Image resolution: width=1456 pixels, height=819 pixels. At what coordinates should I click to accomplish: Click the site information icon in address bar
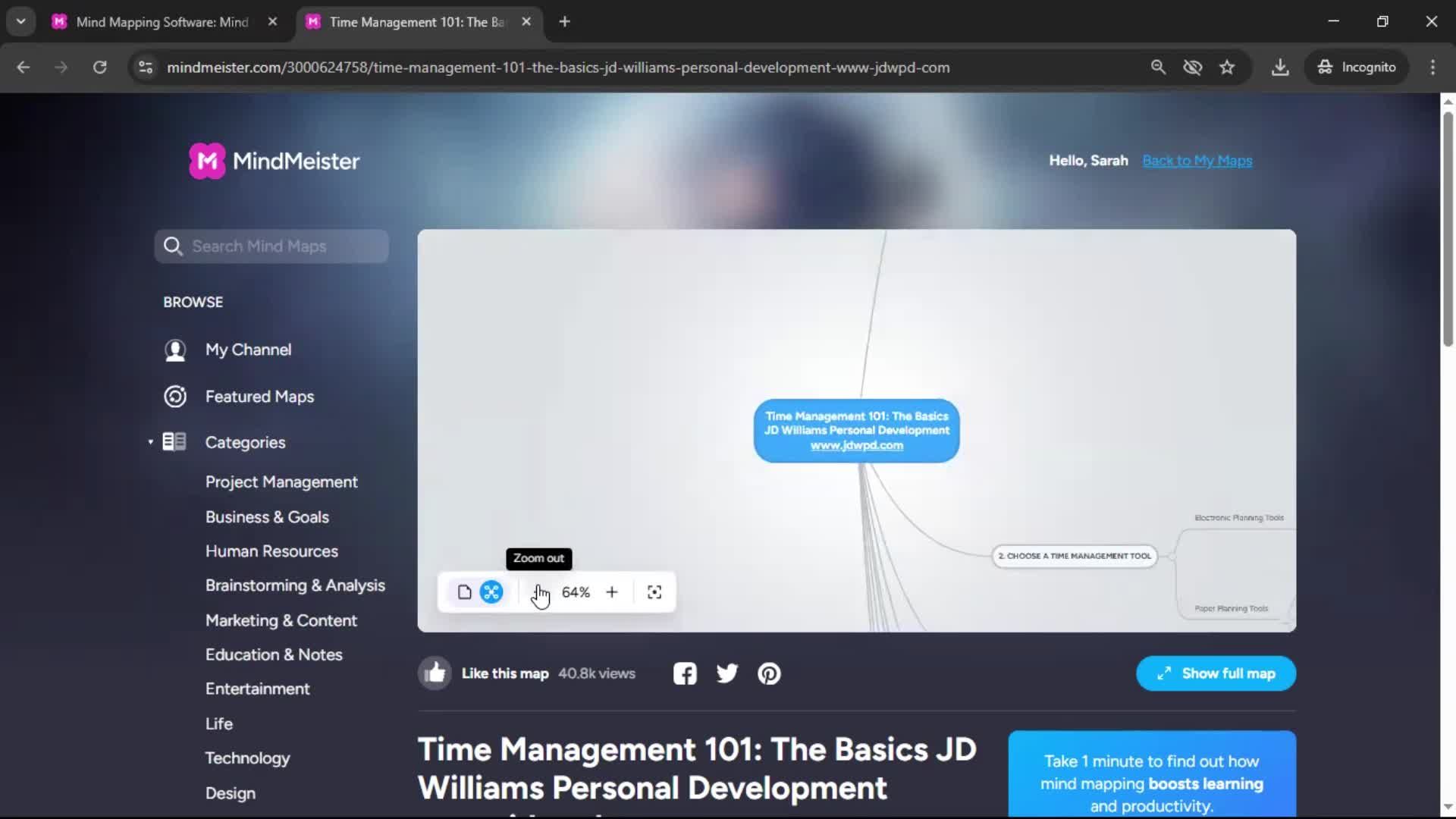tap(146, 67)
